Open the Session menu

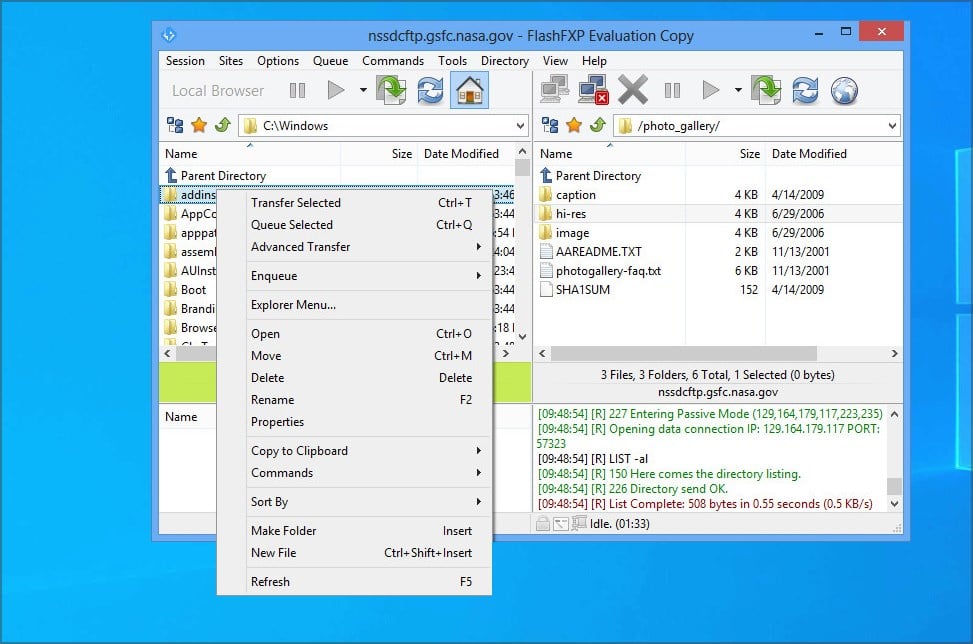[185, 61]
